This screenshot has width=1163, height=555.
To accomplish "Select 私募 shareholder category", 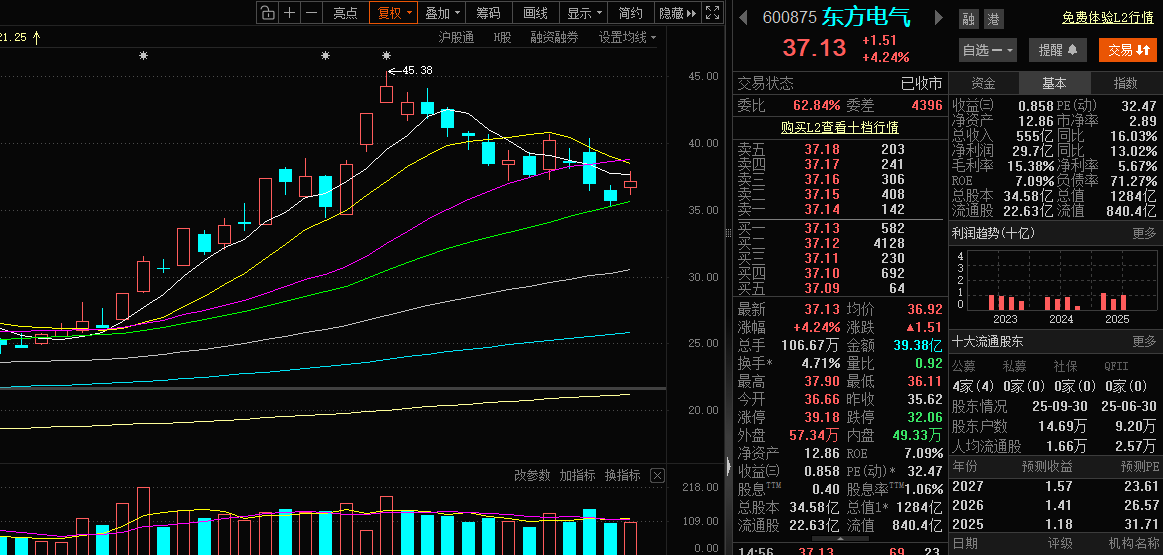I will [x=1015, y=366].
